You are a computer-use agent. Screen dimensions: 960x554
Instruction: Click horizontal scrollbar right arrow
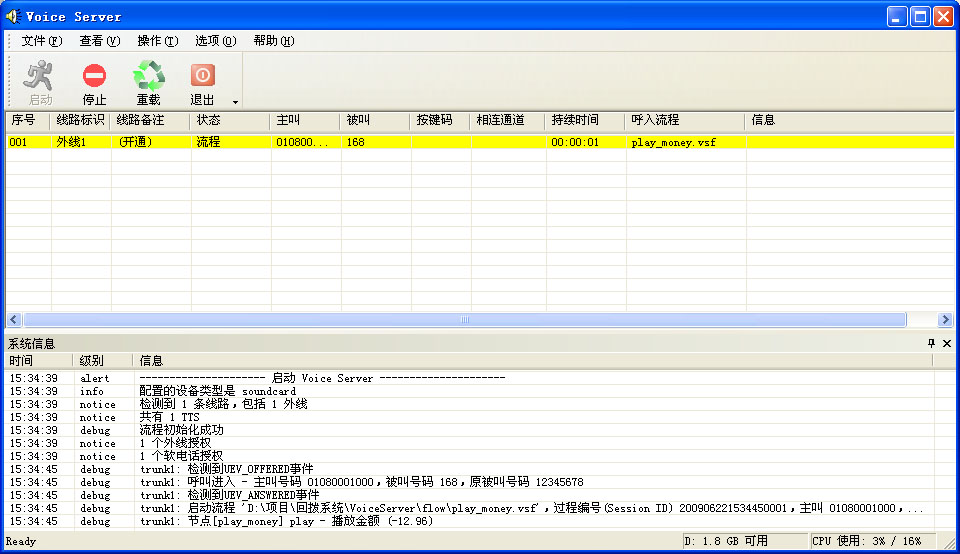945,320
